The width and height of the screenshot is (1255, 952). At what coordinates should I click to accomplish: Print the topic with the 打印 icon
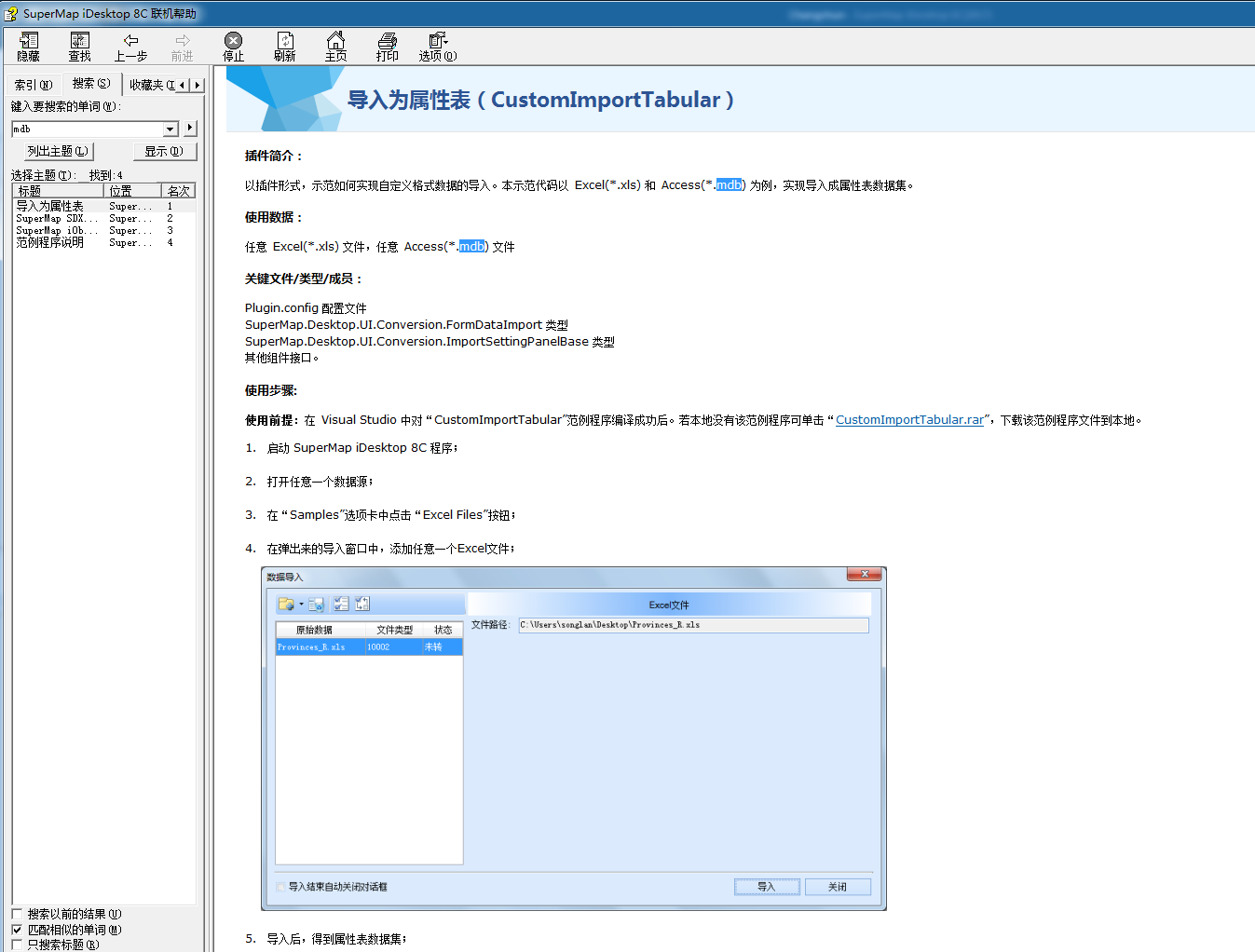click(388, 47)
